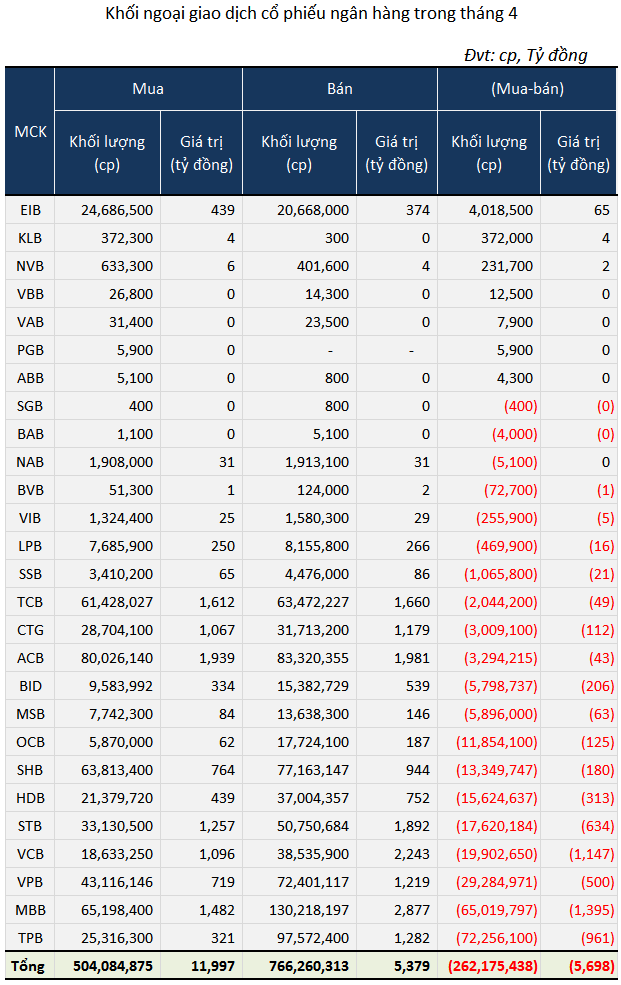Click total buy volume 504,084,875
The image size is (621, 985).
click(113, 966)
